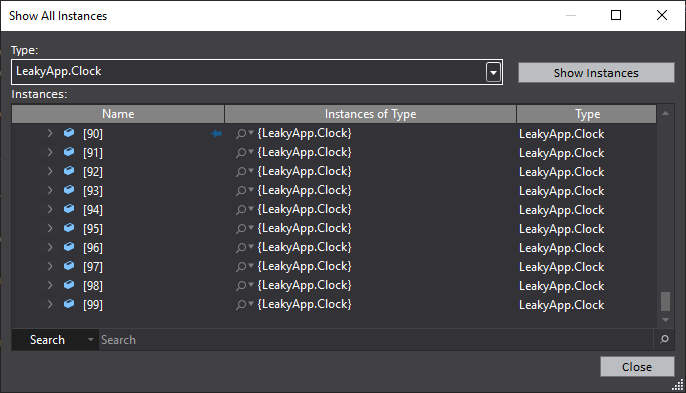This screenshot has width=686, height=393.
Task: Sort by the Name column header
Action: 118,114
